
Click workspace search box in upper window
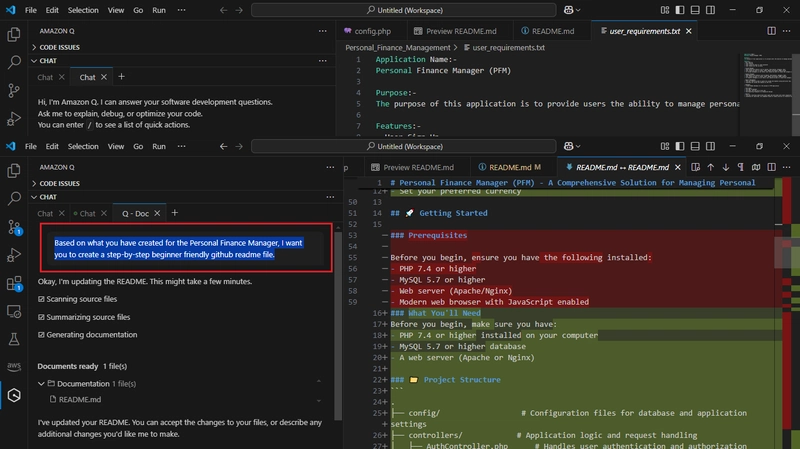(x=404, y=10)
